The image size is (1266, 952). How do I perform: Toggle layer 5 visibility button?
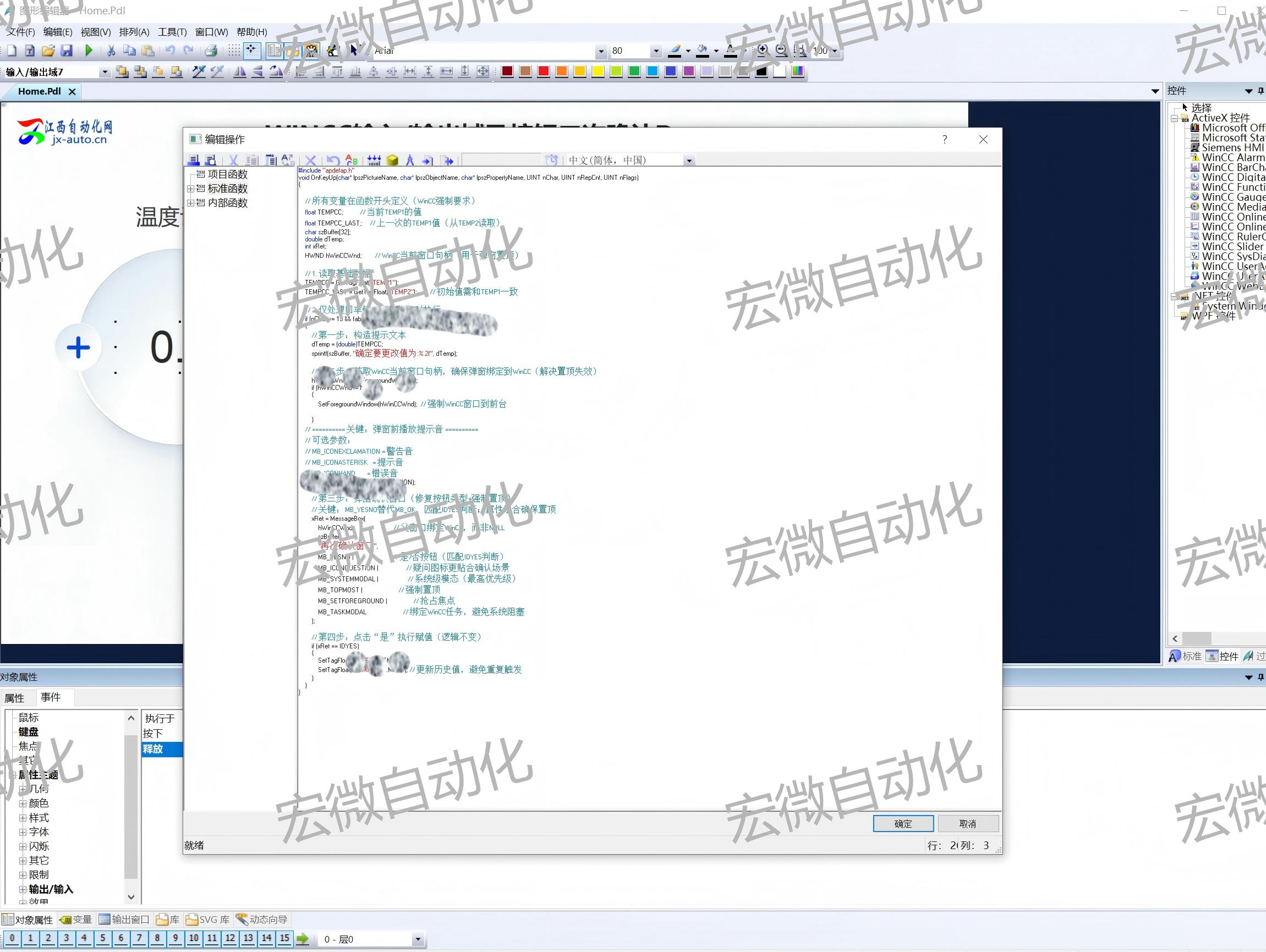point(102,938)
